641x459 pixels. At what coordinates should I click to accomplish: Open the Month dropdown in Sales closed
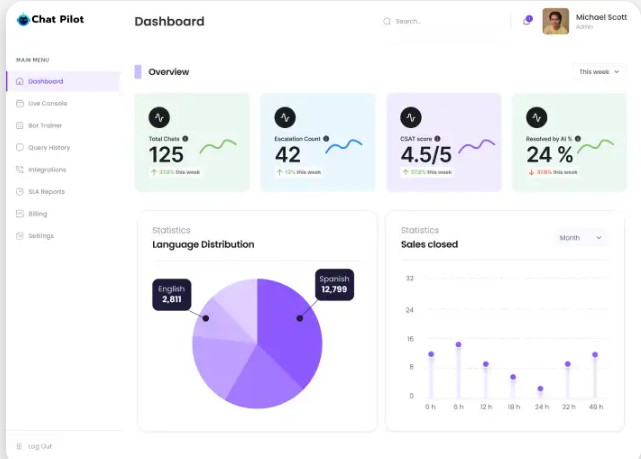point(581,238)
